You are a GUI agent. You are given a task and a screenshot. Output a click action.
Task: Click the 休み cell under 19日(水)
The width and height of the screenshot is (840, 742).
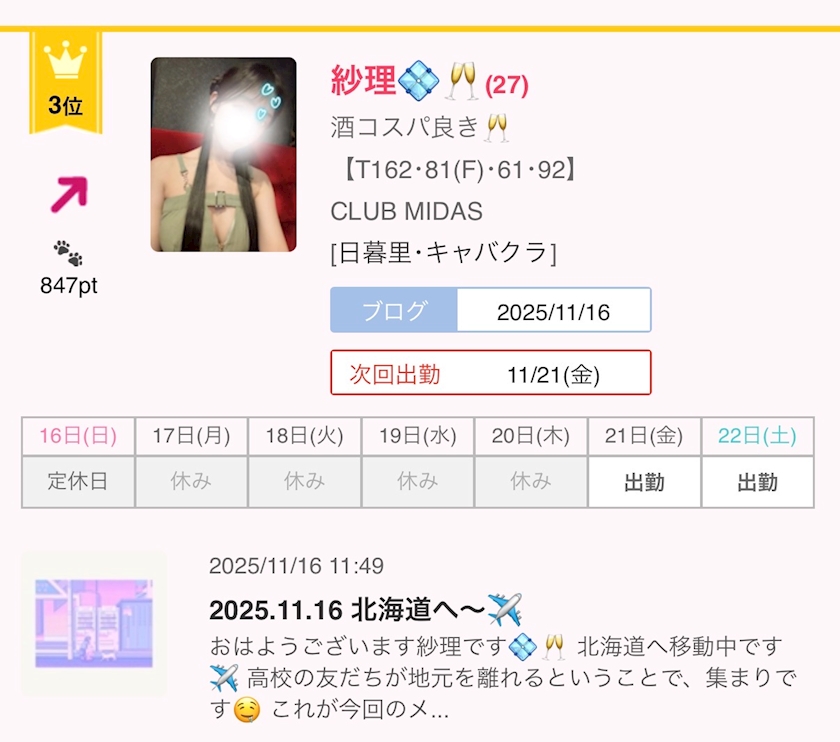(418, 482)
